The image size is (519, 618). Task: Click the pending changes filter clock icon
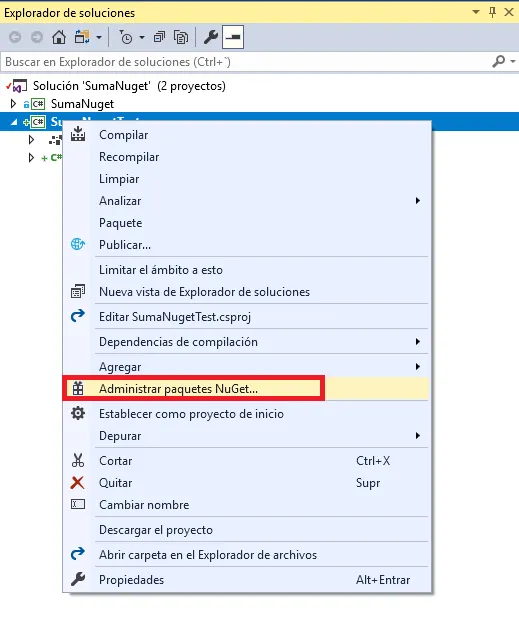[x=126, y=37]
